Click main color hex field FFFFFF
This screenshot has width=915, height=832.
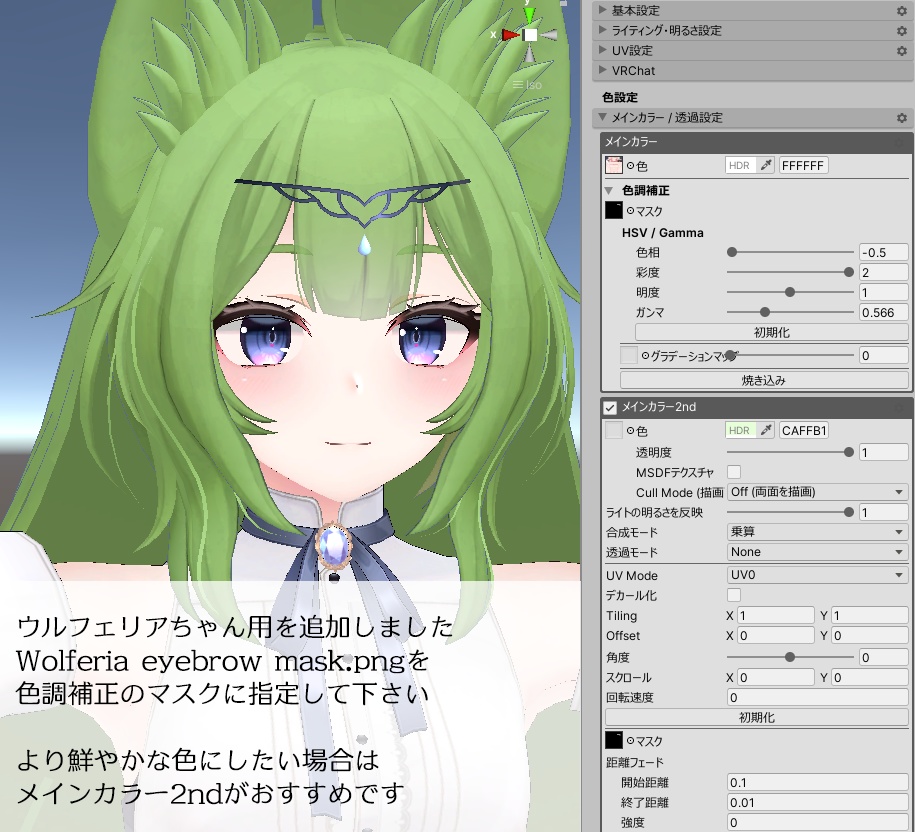tap(804, 166)
